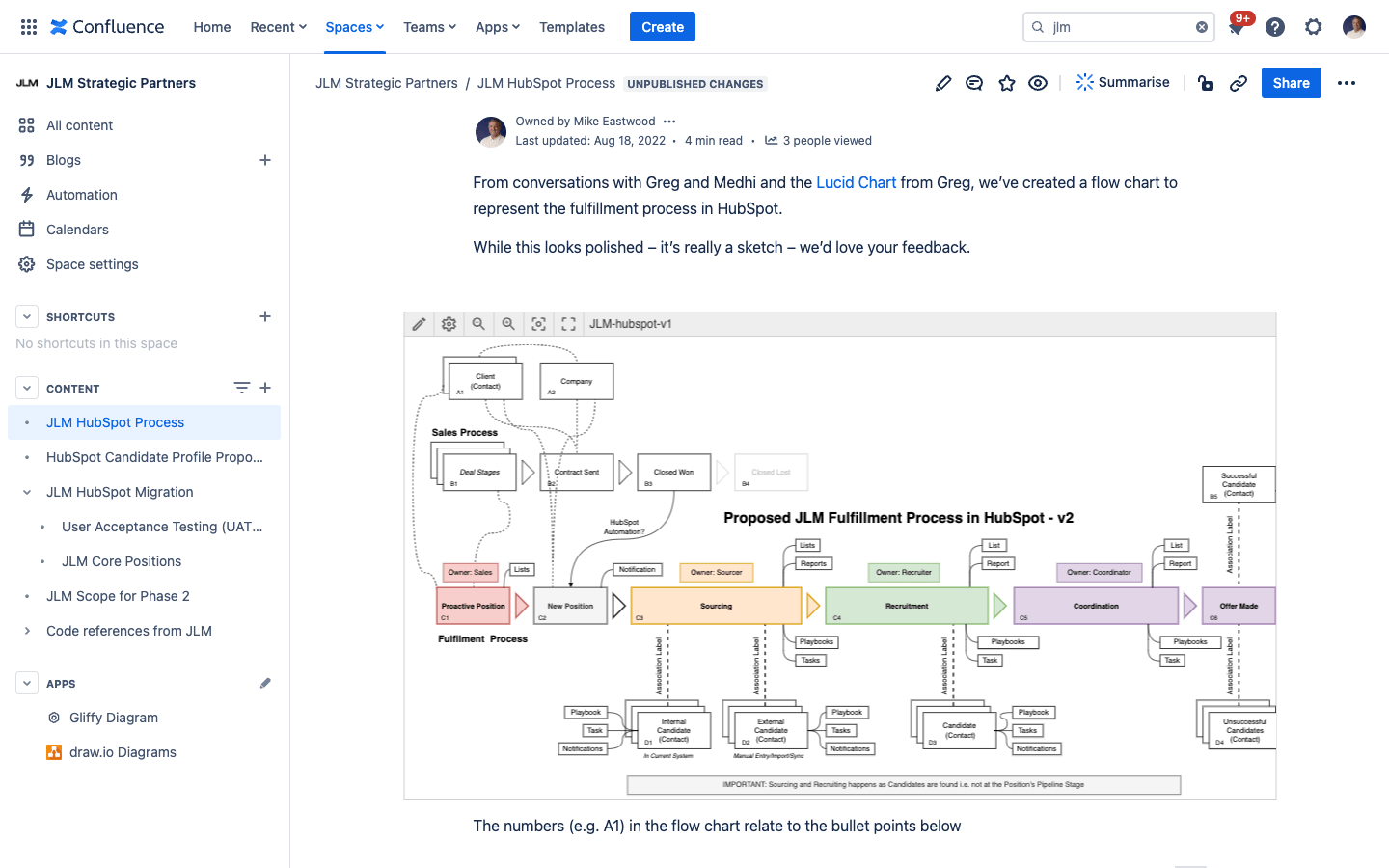Viewport: 1389px width, 868px height.
Task: Open owner options ellipsis menu
Action: coord(669,122)
